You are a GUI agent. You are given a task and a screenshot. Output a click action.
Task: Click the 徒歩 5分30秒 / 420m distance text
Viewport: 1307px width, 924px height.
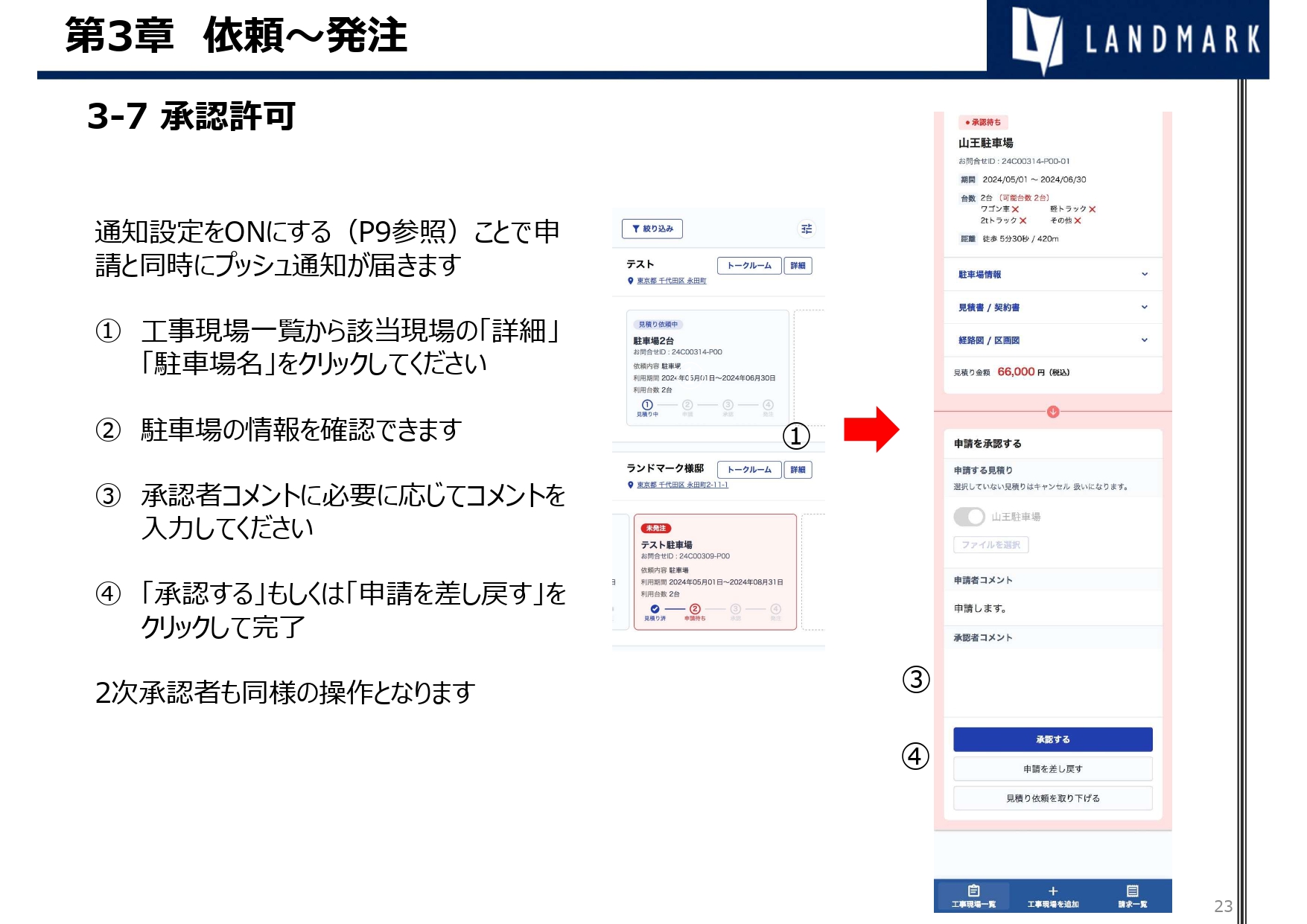[1020, 239]
